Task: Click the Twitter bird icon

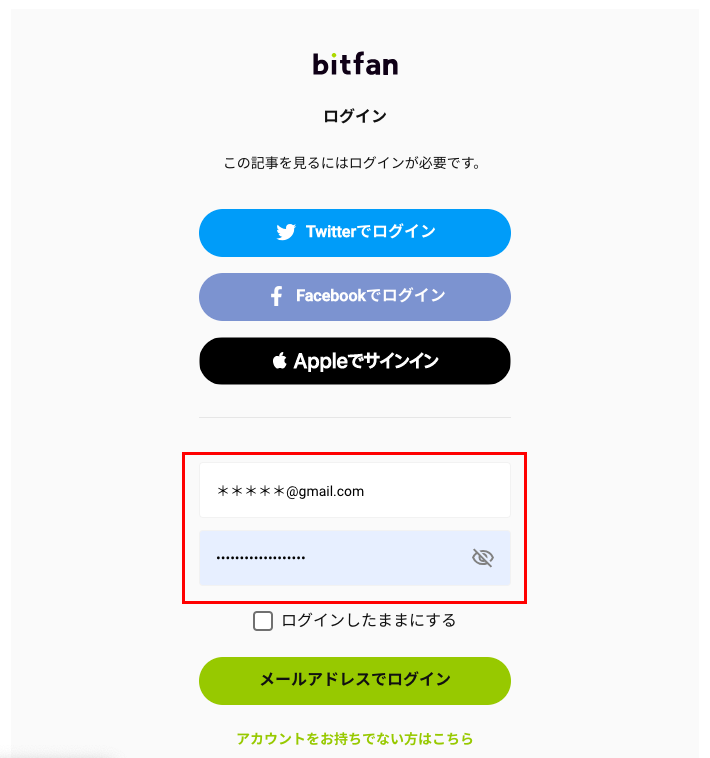Action: click(286, 232)
